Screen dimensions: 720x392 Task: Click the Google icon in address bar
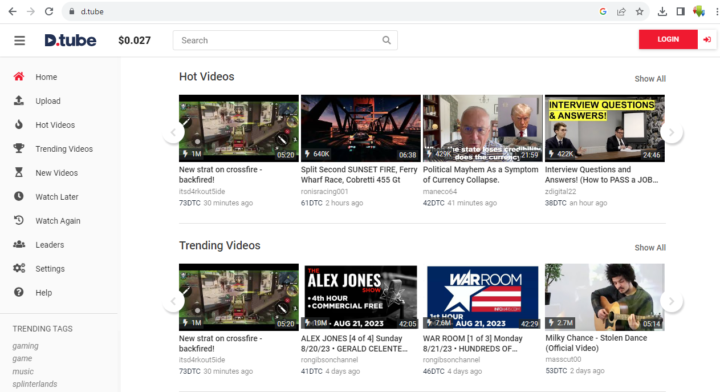click(x=603, y=11)
